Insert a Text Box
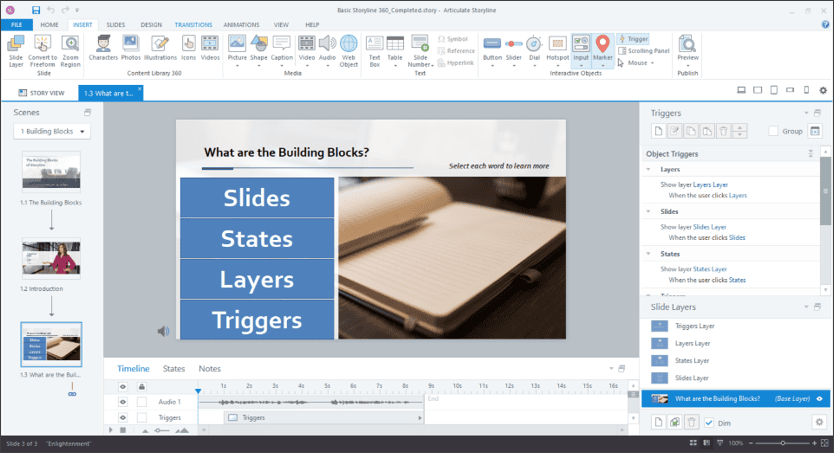834x453 pixels. pyautogui.click(x=374, y=48)
